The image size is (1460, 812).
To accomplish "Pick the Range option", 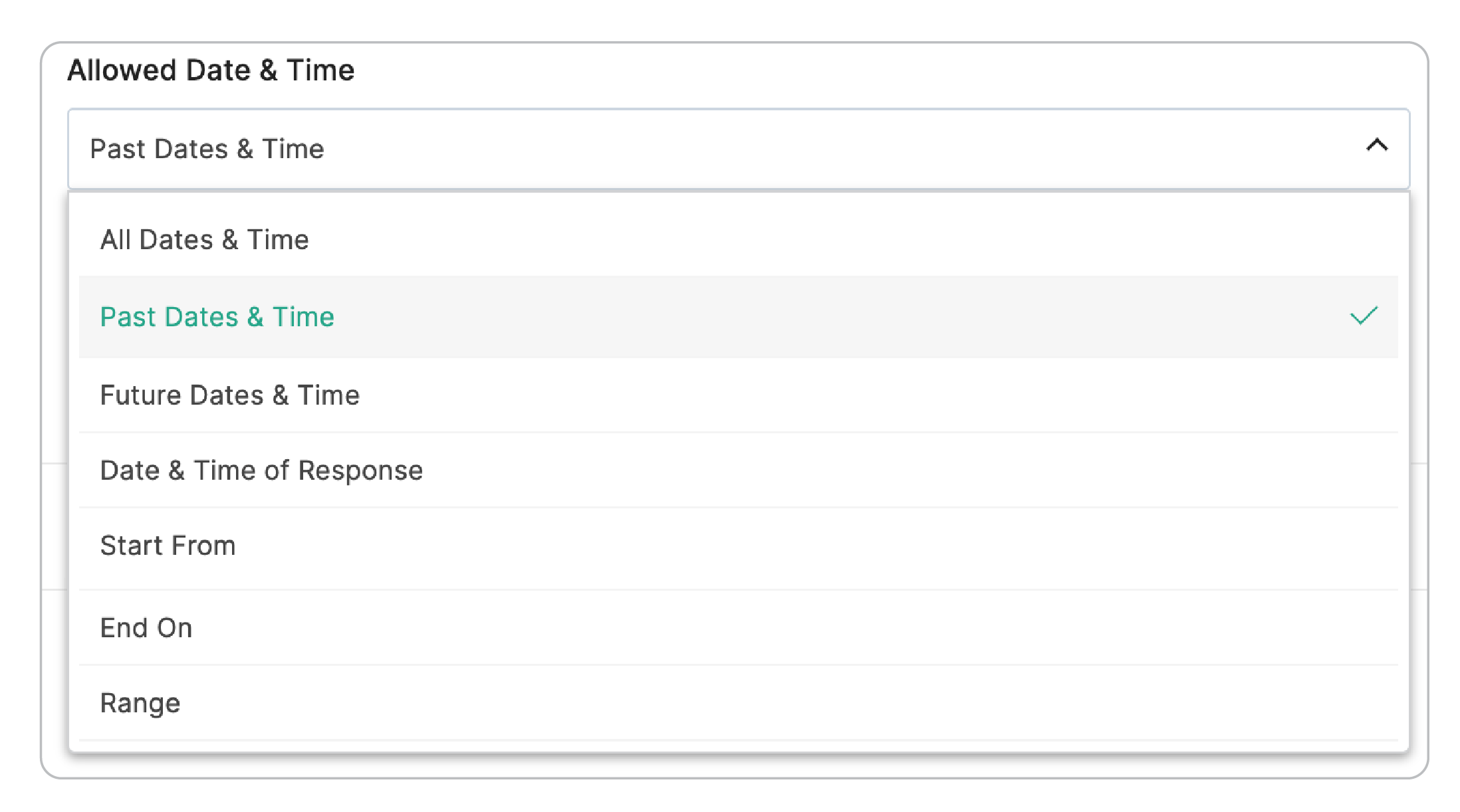I will (140, 703).
